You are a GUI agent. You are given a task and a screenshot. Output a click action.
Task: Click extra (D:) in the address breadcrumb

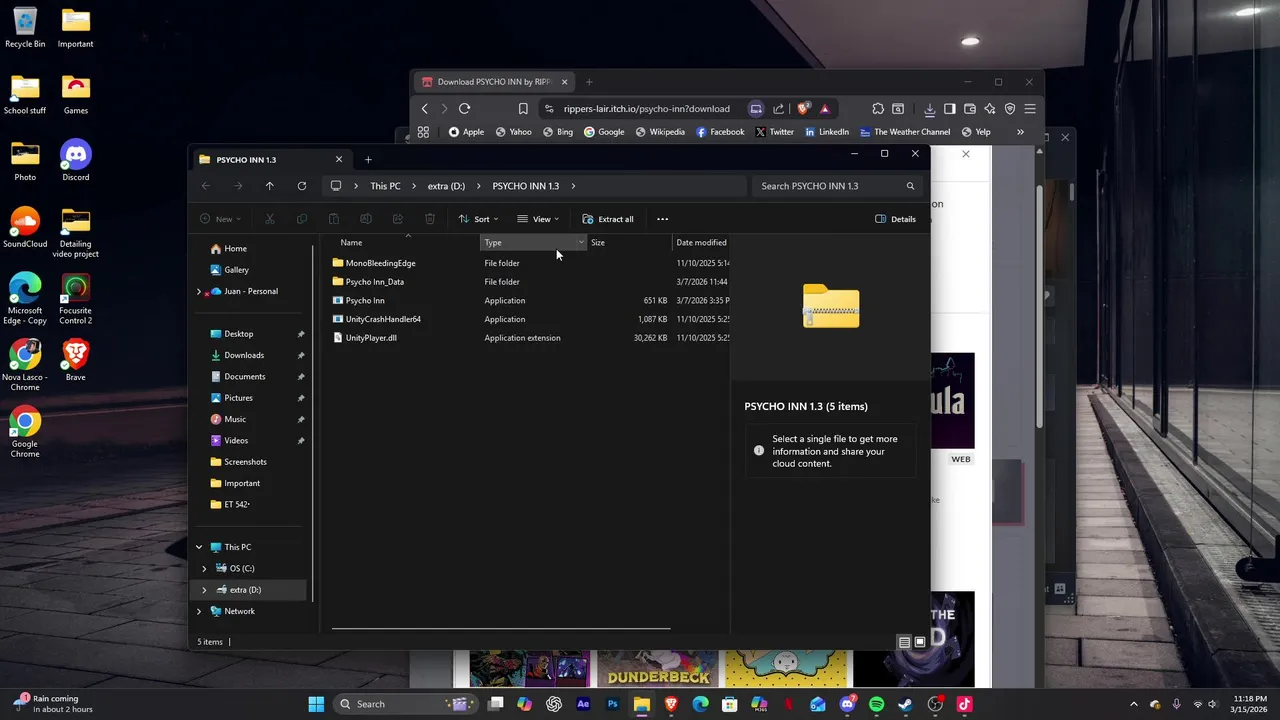tap(446, 186)
